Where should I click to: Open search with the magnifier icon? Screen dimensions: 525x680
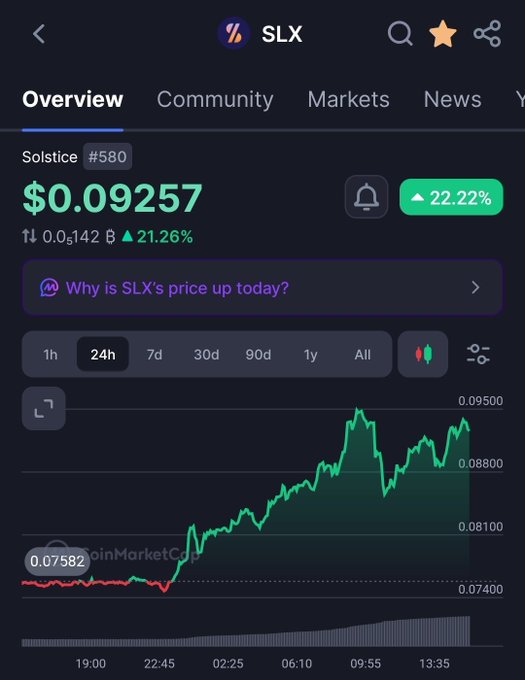[400, 33]
